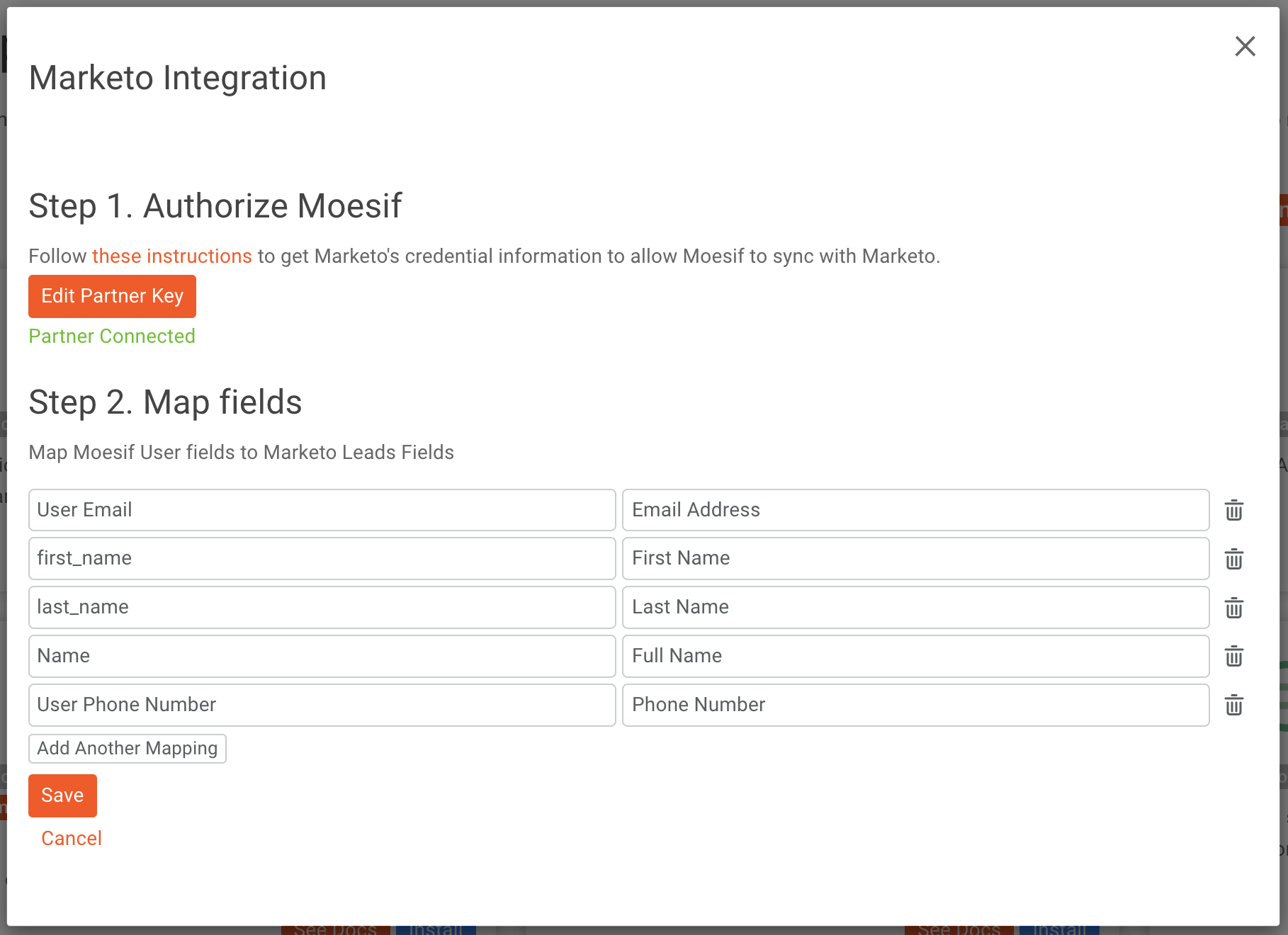Save the field mappings
This screenshot has height=935, width=1288.
[62, 795]
